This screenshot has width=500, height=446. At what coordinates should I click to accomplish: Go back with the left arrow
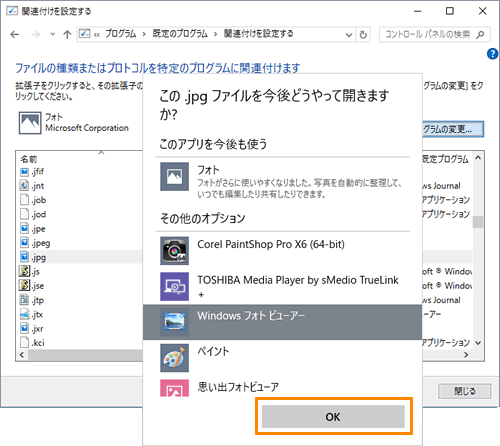(15, 34)
